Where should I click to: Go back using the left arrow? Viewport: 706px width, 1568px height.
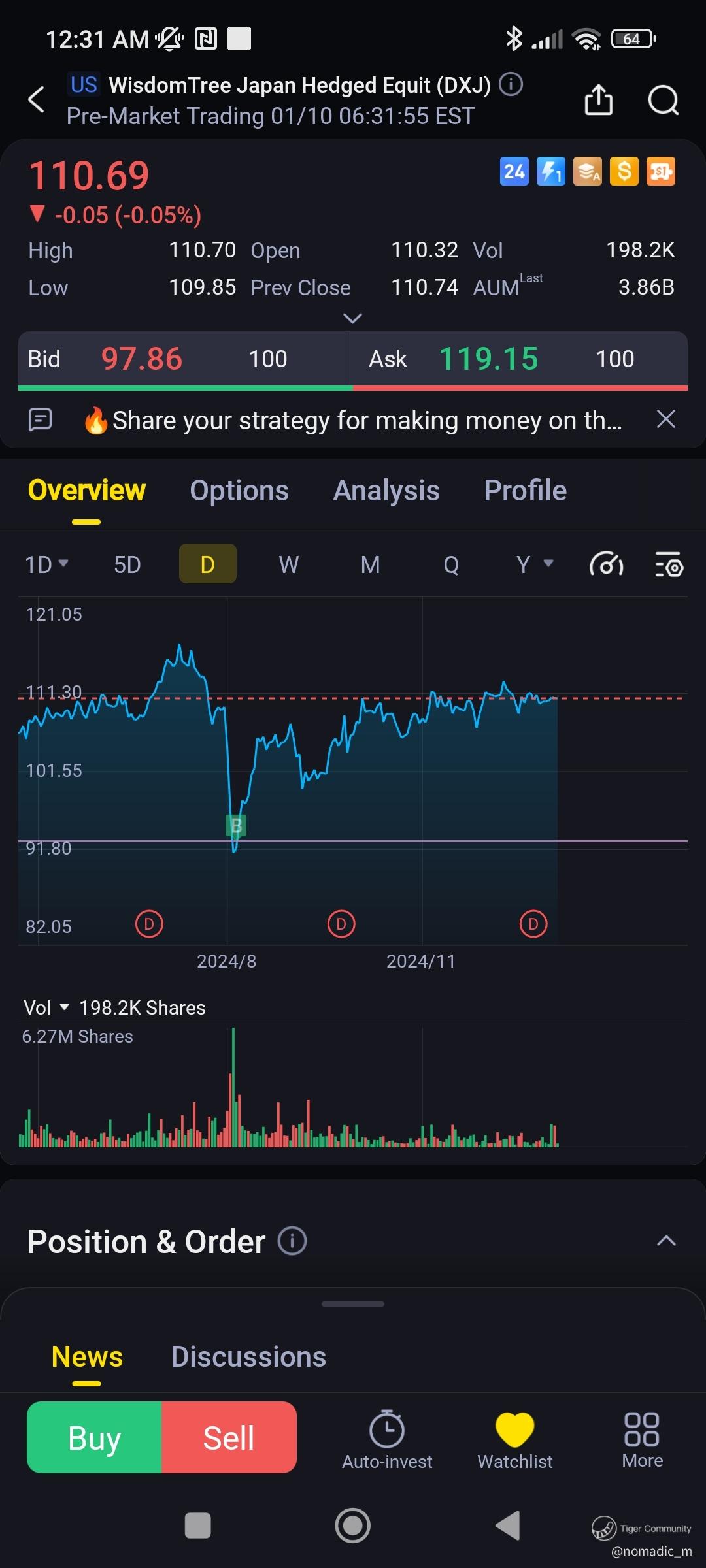37,99
